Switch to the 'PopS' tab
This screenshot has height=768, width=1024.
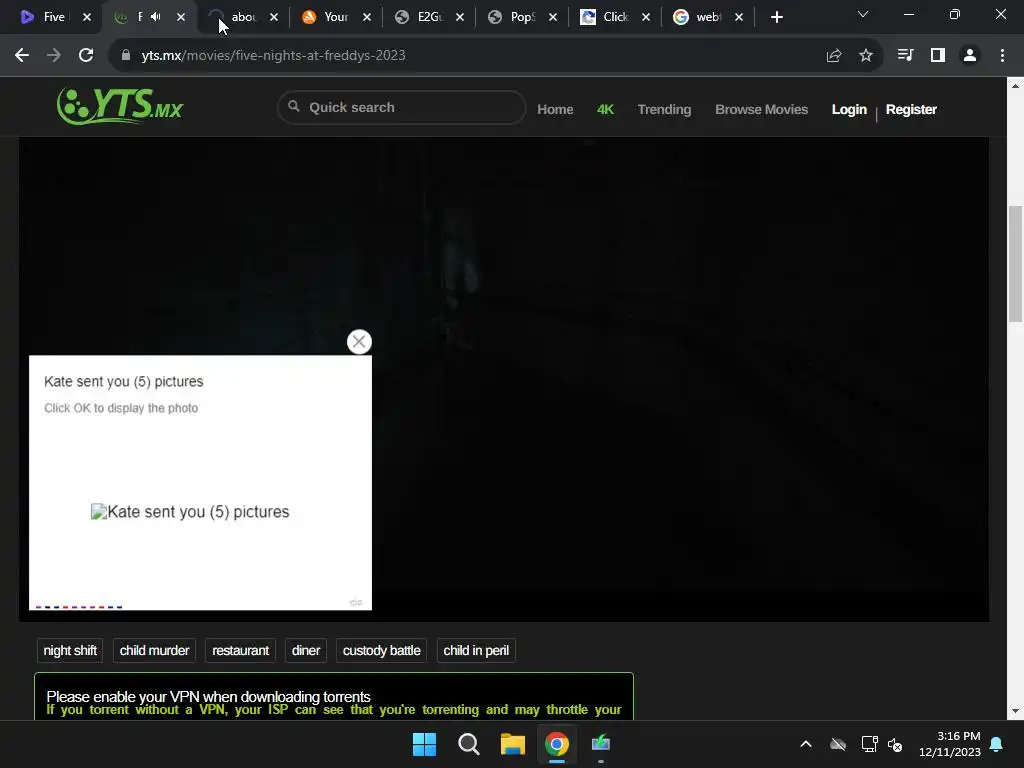tap(521, 18)
